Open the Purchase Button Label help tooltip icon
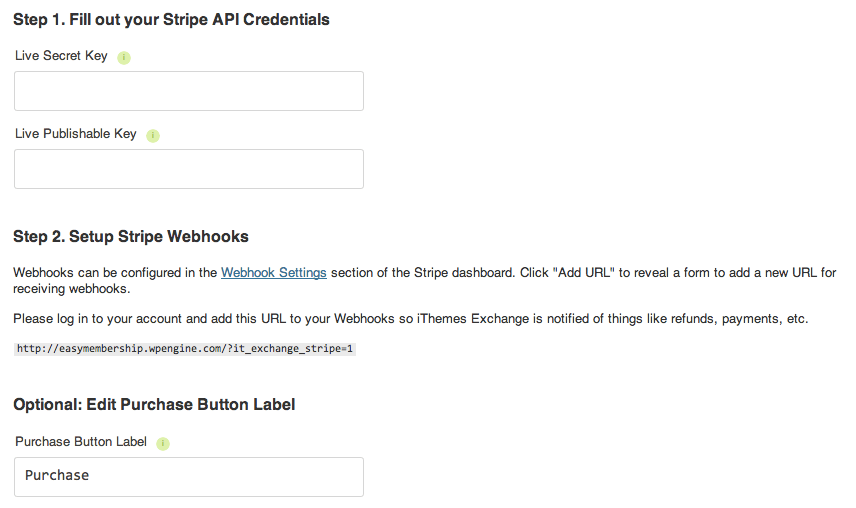856x508 pixels. tap(163, 443)
